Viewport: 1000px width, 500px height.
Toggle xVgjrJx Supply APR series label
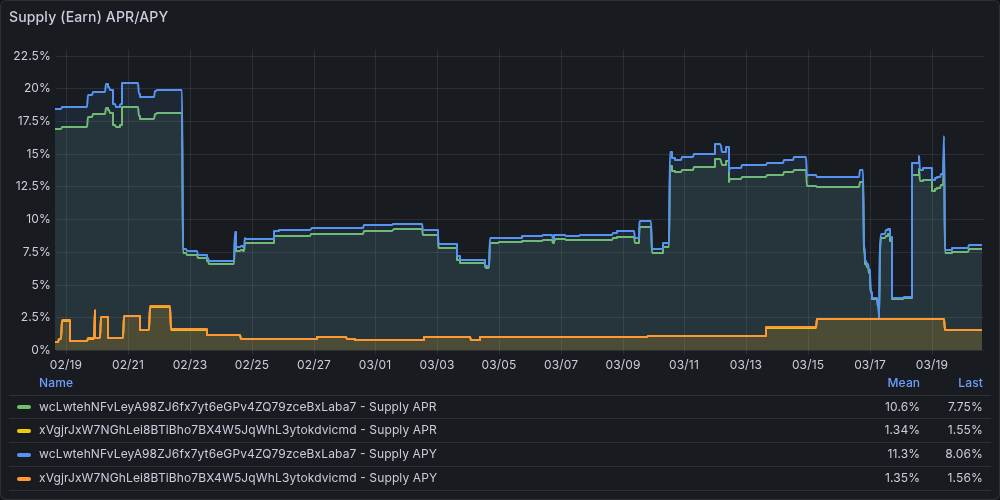click(x=238, y=430)
